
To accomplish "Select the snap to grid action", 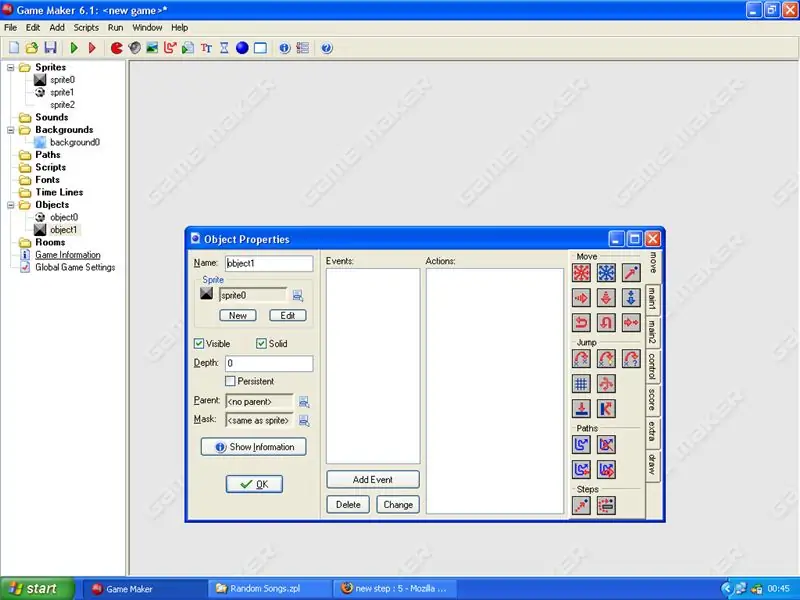I will coord(581,384).
